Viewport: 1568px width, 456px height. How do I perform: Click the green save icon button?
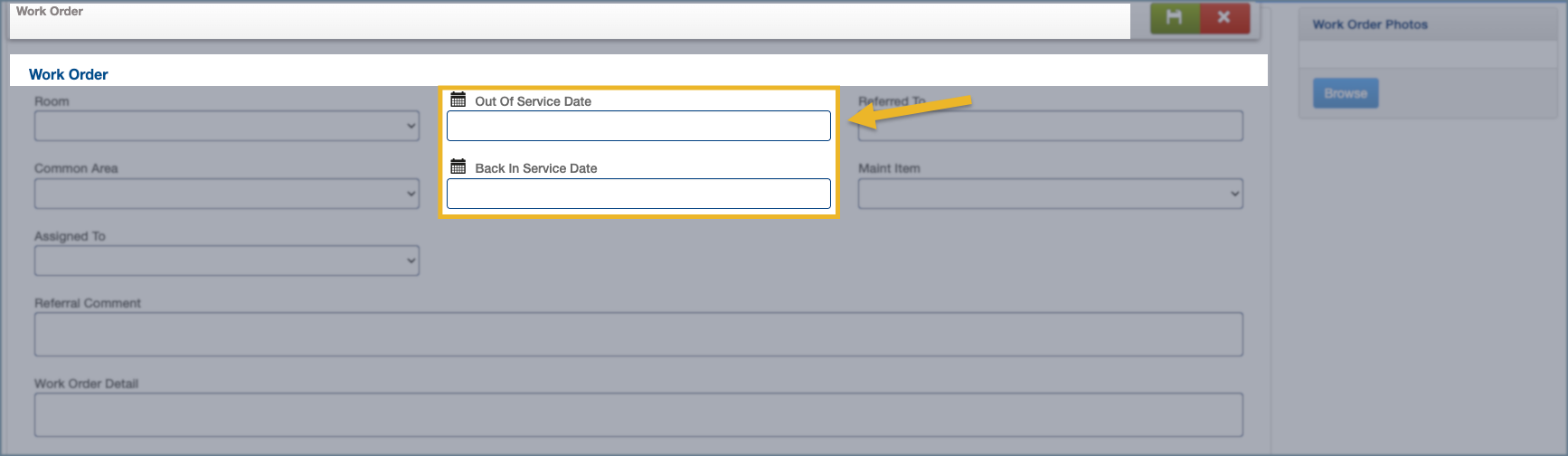1174,18
